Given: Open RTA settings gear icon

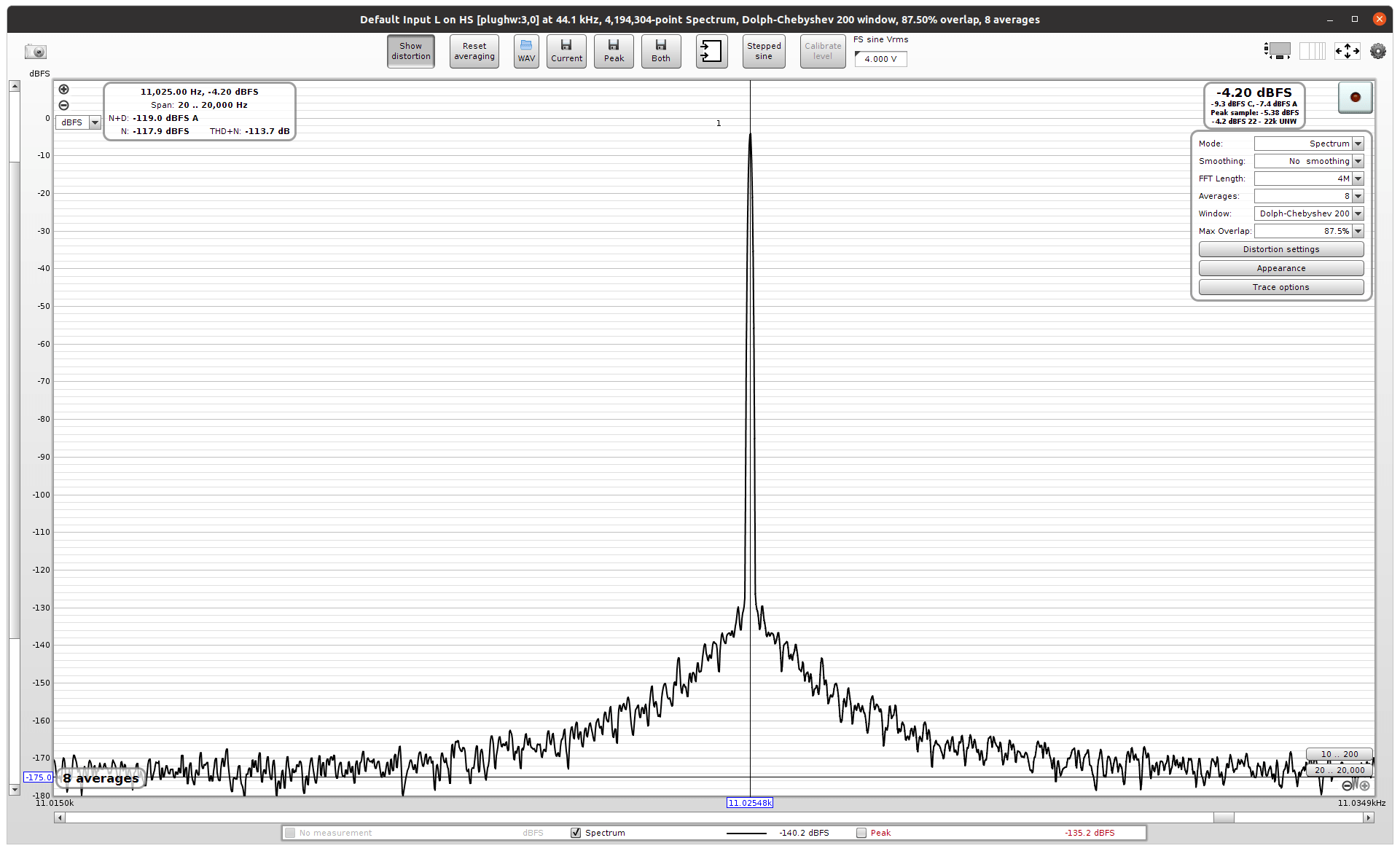Looking at the screenshot, I should tap(1378, 51).
